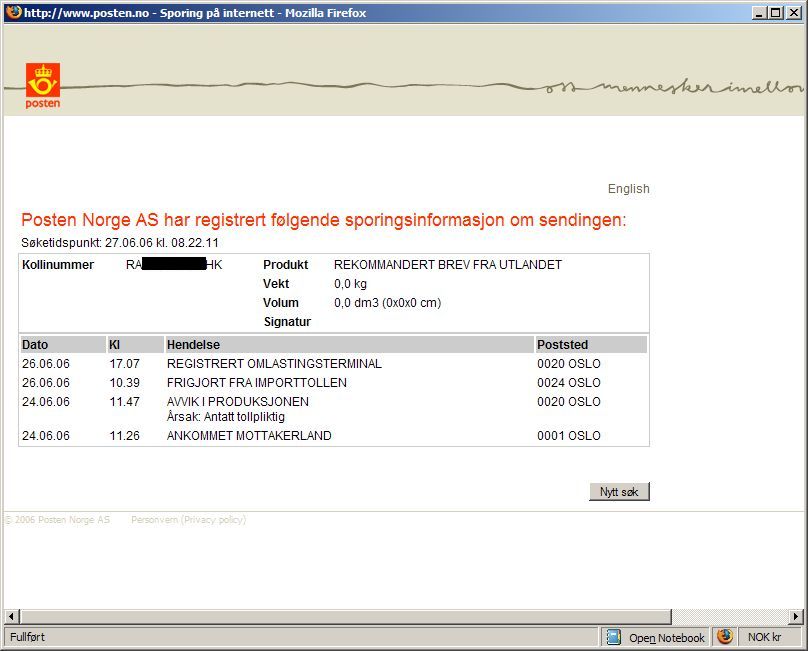
Task: Click the weight value 0,0 kg
Action: pos(350,284)
